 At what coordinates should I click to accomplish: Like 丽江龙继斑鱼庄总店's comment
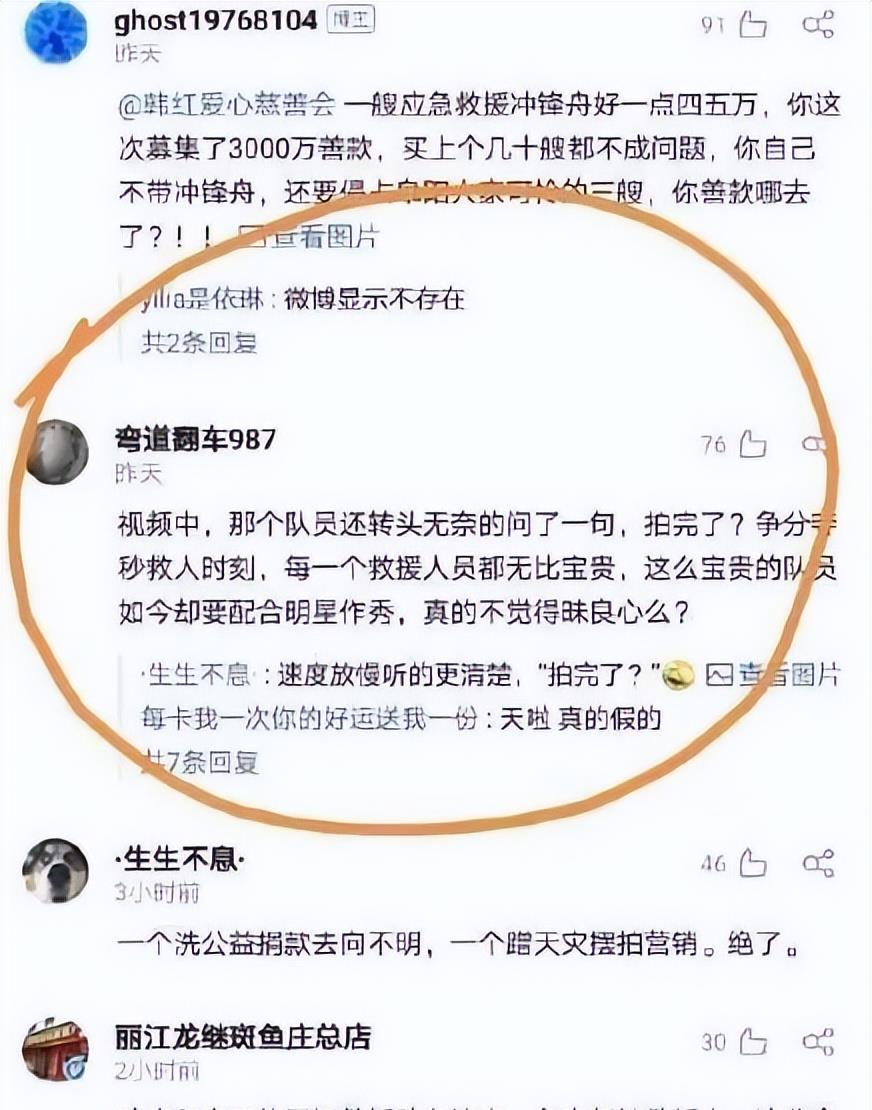[x=753, y=1042]
